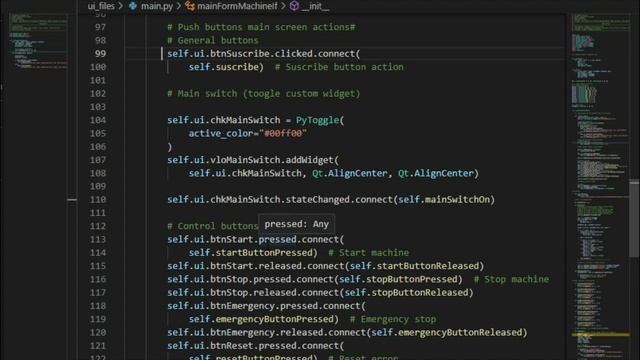Click the first Qt.AlignCenter on line 108
This screenshot has height=360, width=640.
click(350, 173)
